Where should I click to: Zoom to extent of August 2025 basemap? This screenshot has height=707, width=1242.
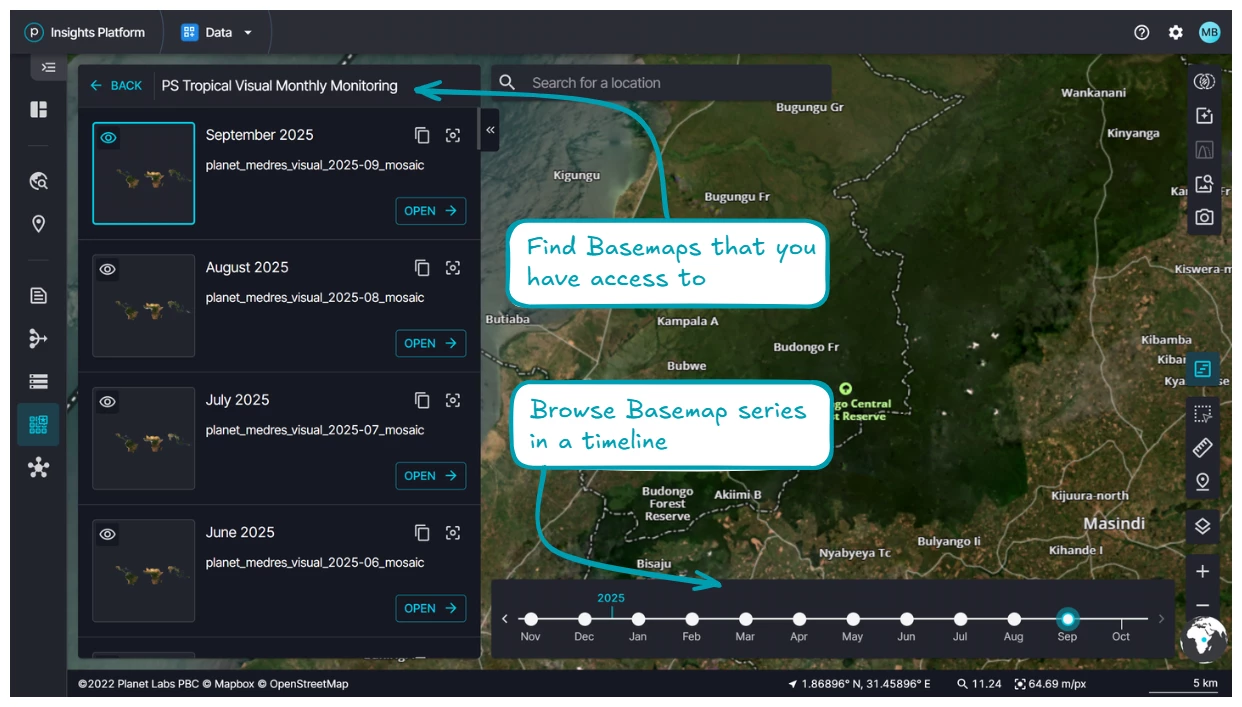453,268
